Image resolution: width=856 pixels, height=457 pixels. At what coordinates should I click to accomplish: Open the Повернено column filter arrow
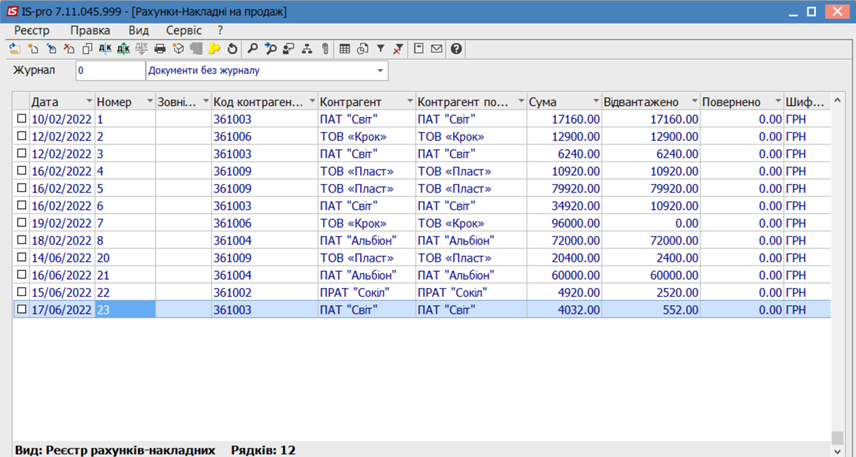pyautogui.click(x=778, y=102)
